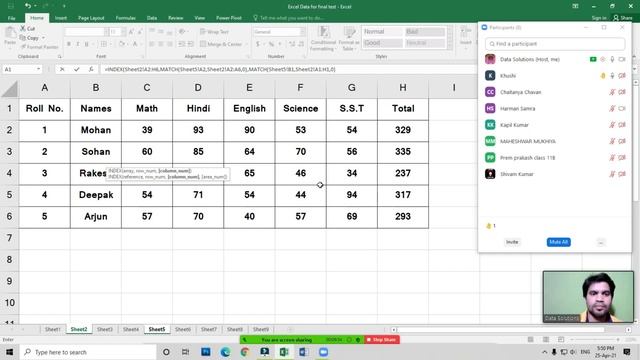This screenshot has width=640, height=360.
Task: Toggle Underline formatting
Action: click(x=87, y=44)
